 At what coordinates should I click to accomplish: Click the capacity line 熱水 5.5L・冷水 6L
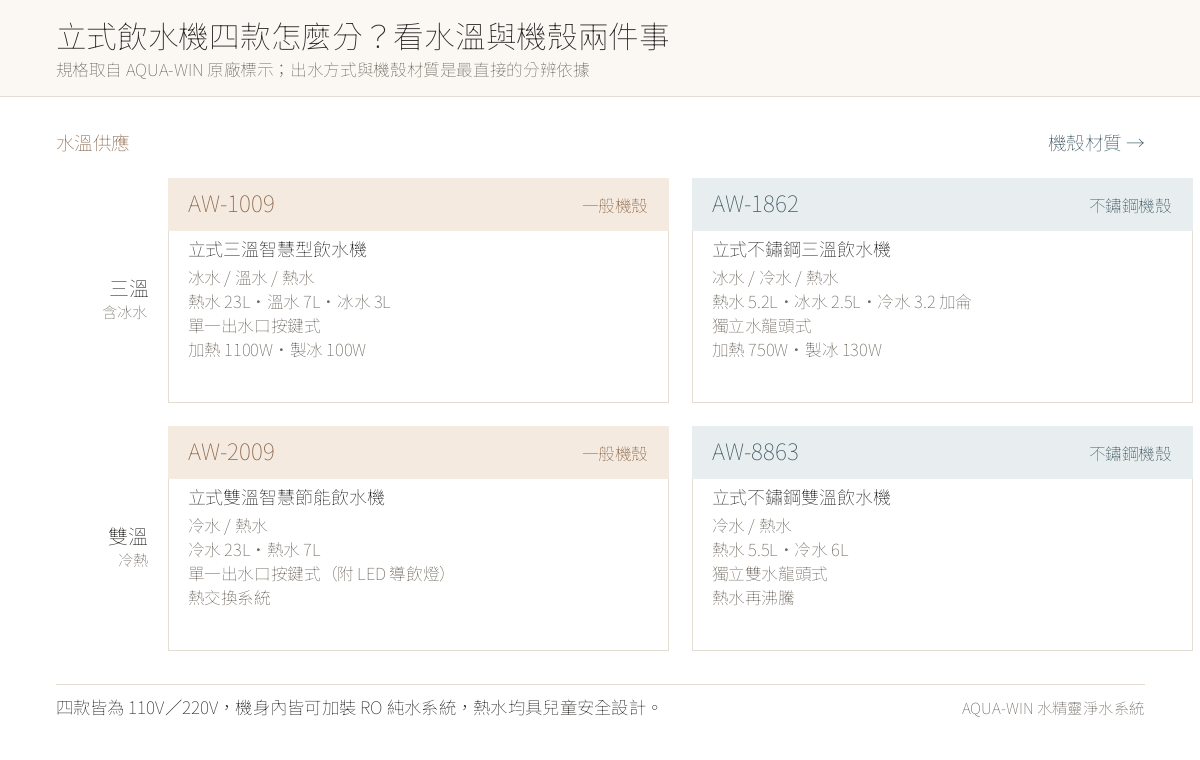(x=780, y=550)
